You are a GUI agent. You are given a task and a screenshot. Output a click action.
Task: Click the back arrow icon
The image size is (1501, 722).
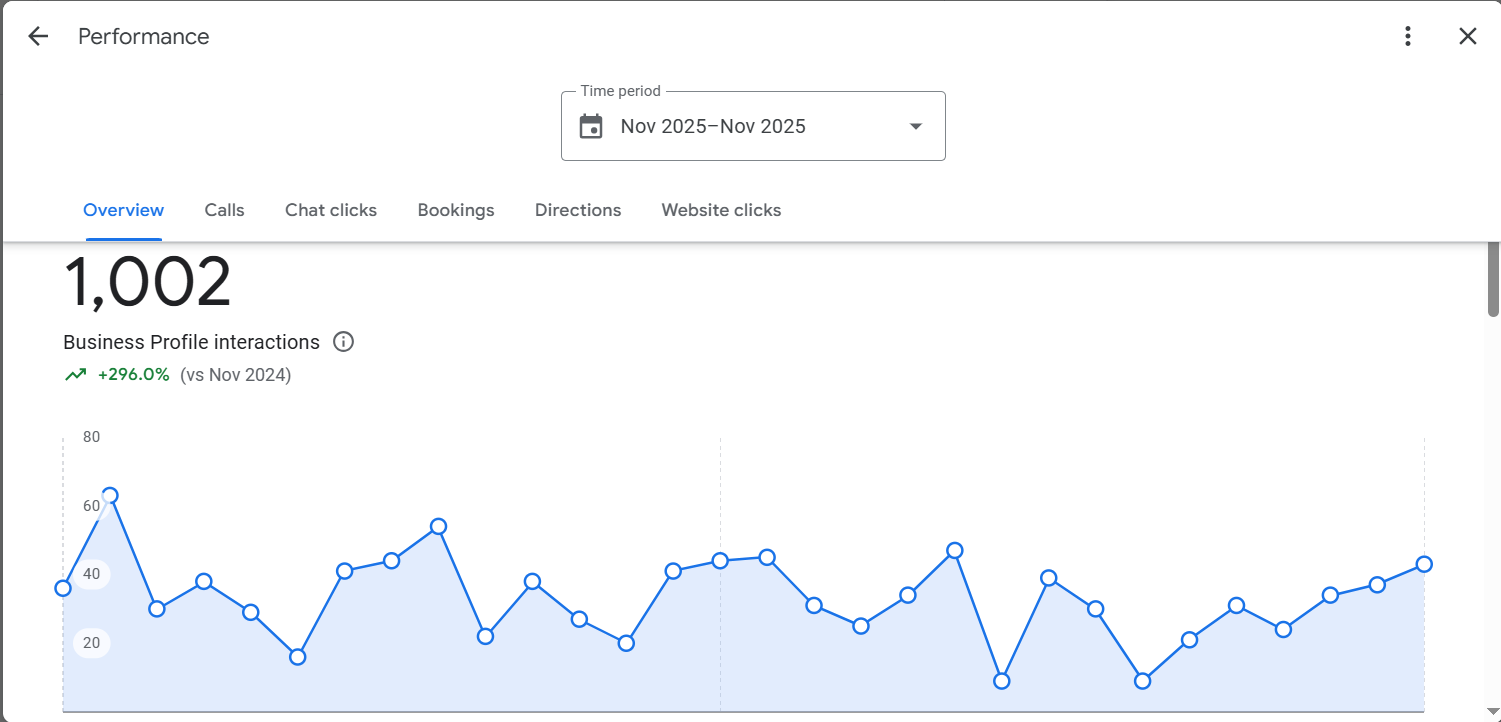38,37
